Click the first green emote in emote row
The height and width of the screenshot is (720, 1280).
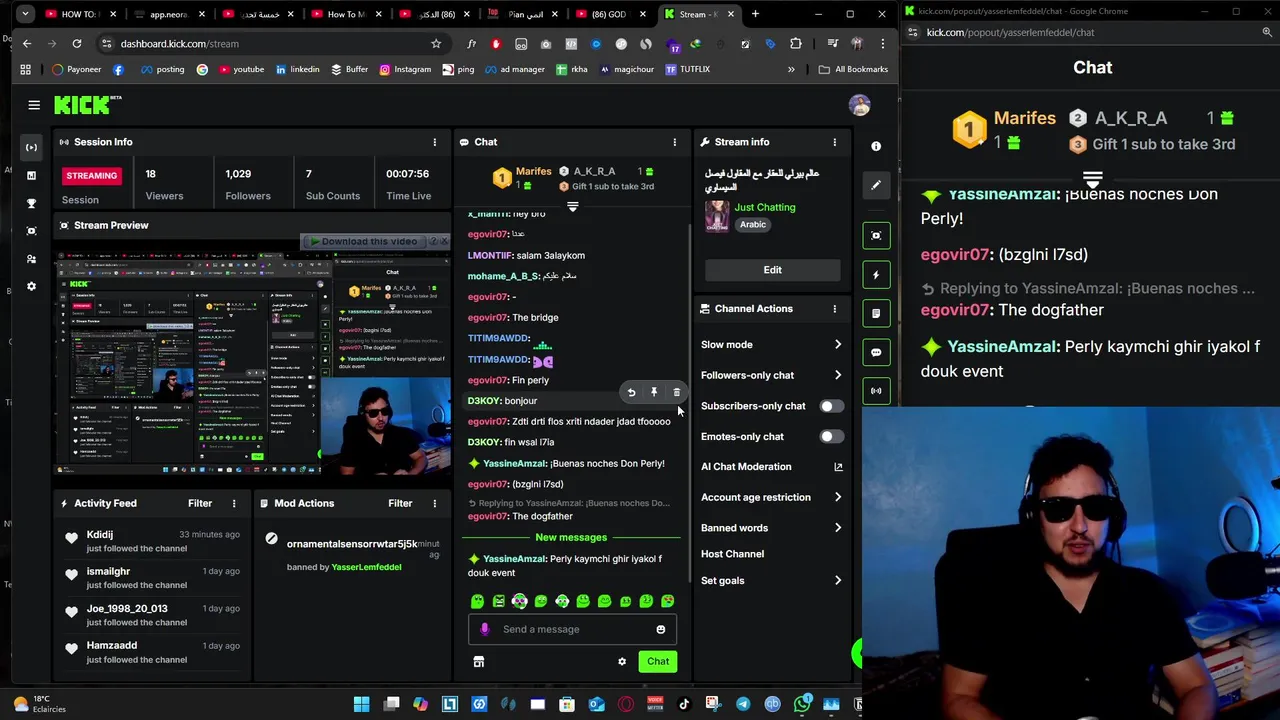coord(477,601)
